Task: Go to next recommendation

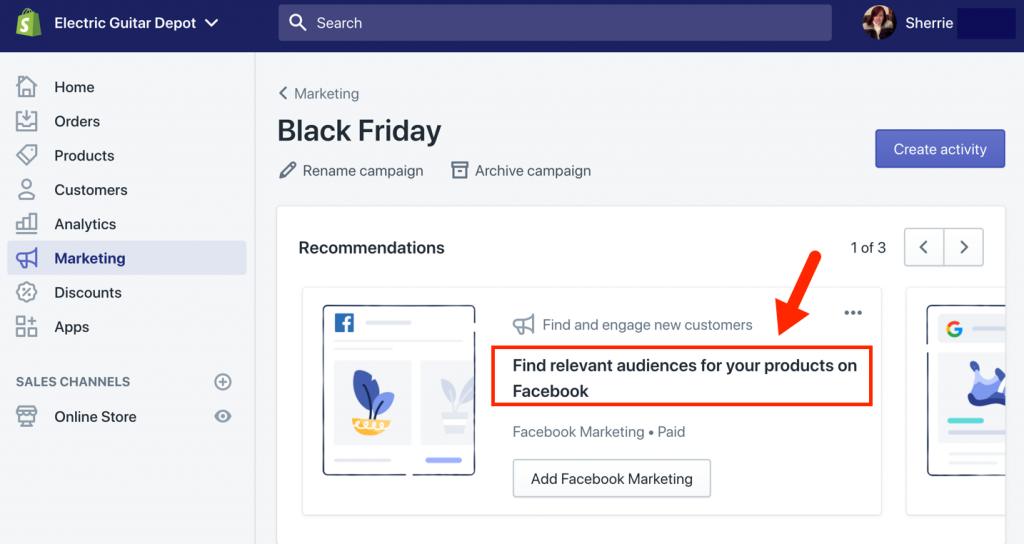Action: click(963, 247)
